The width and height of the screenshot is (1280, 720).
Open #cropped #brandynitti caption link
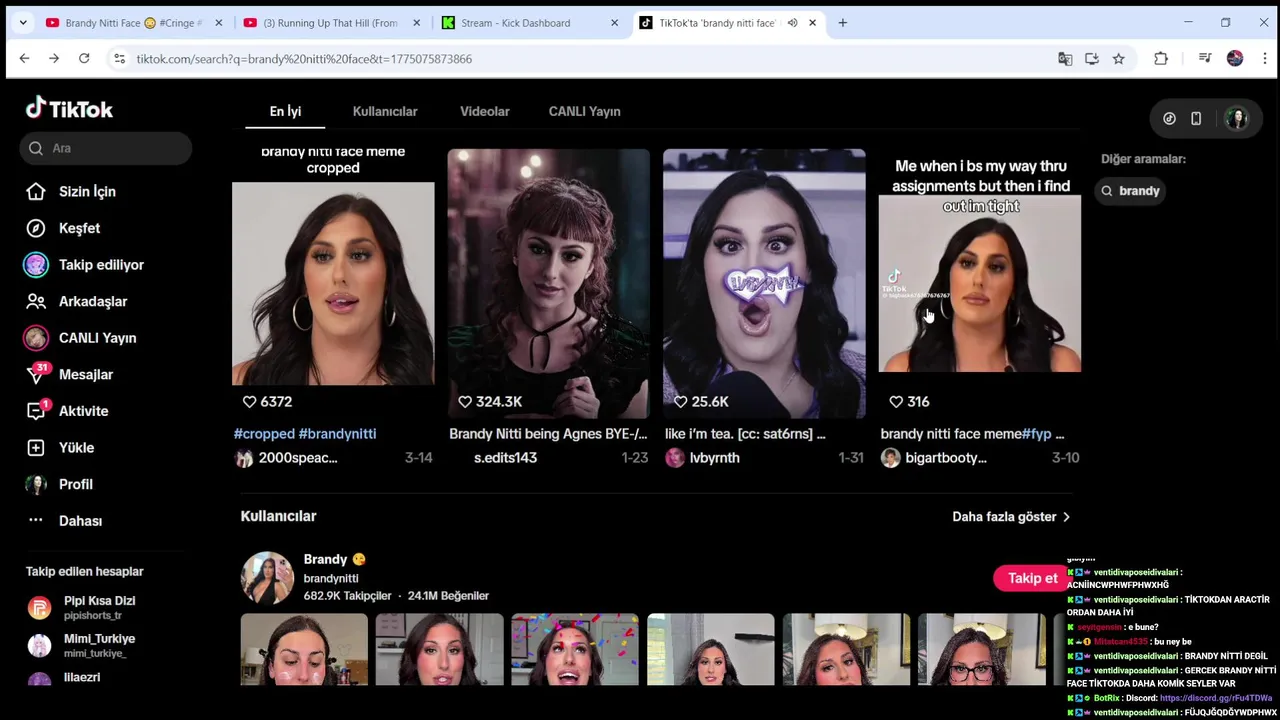(305, 434)
